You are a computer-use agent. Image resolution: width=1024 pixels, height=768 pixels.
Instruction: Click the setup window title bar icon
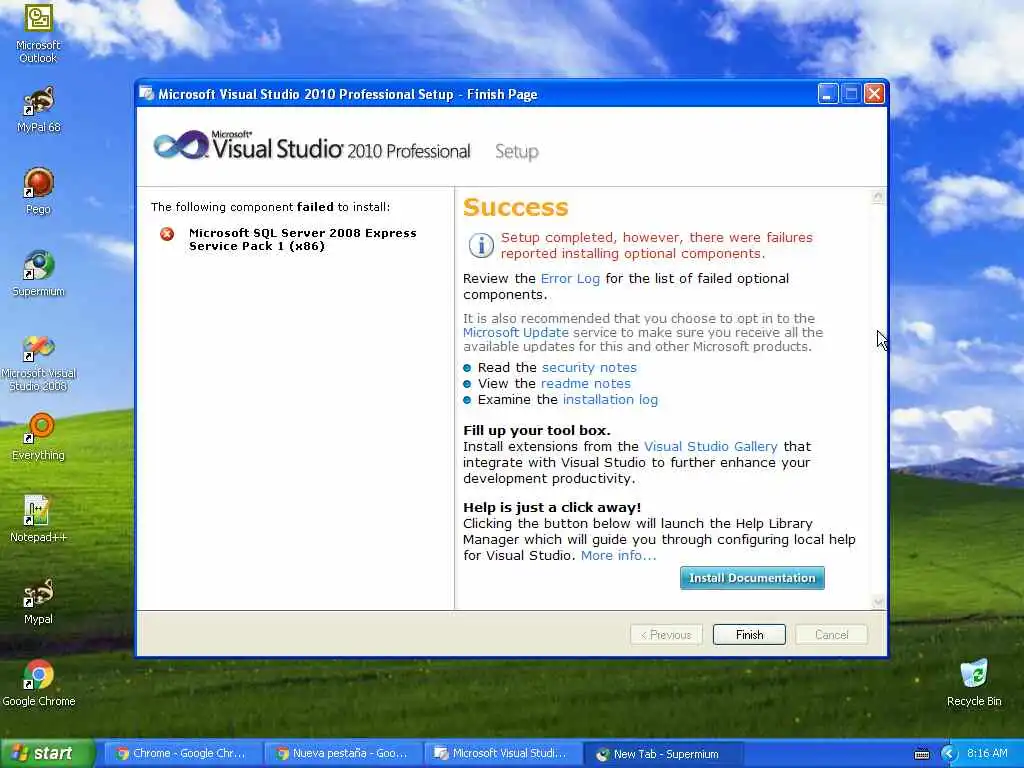pyautogui.click(x=147, y=94)
